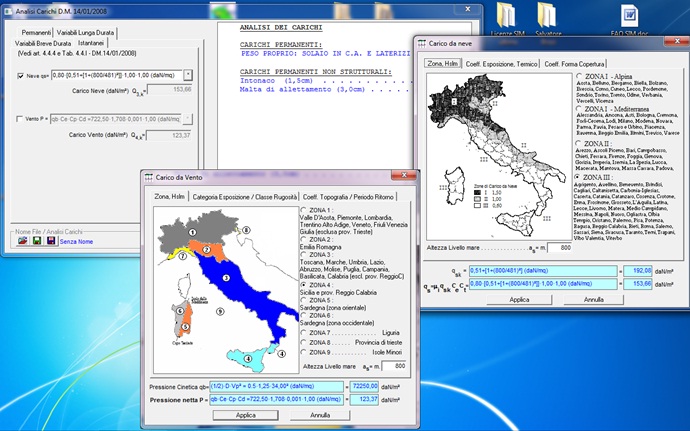Open the Neve qs formula dropdown button
This screenshot has width=690, height=431.
188,75
